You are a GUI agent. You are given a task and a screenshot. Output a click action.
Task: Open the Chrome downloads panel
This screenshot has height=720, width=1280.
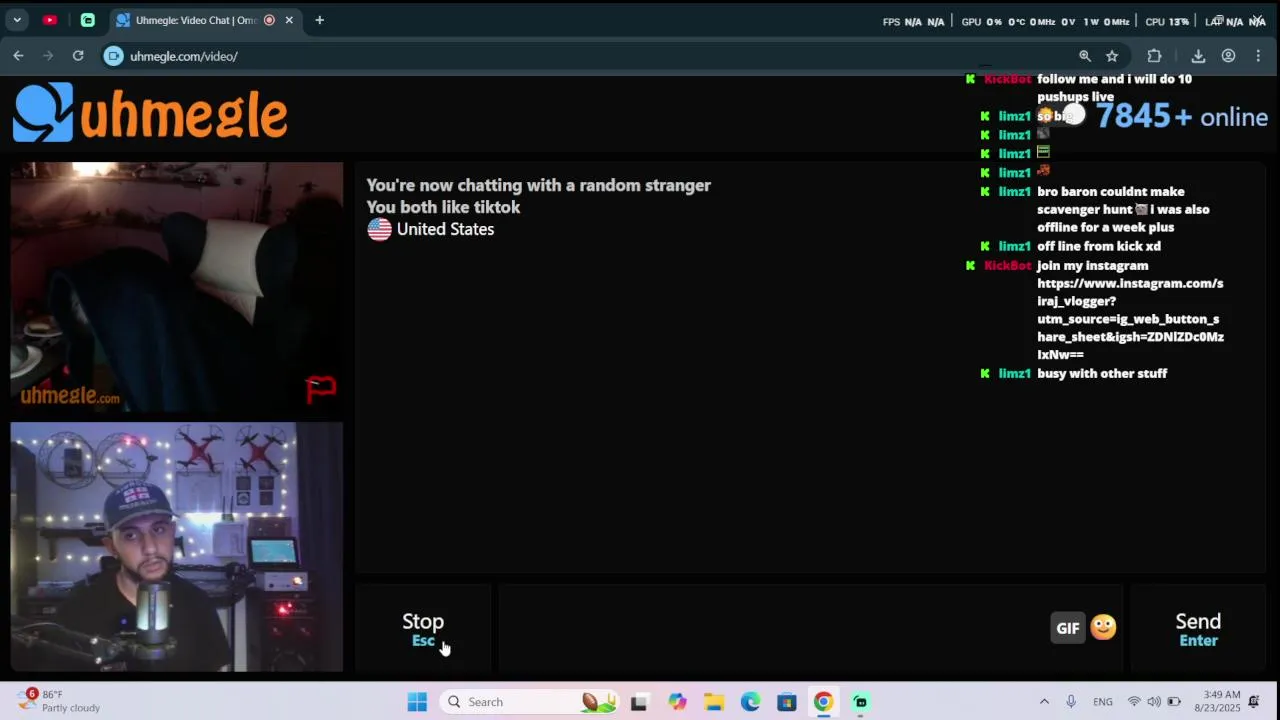1198,56
